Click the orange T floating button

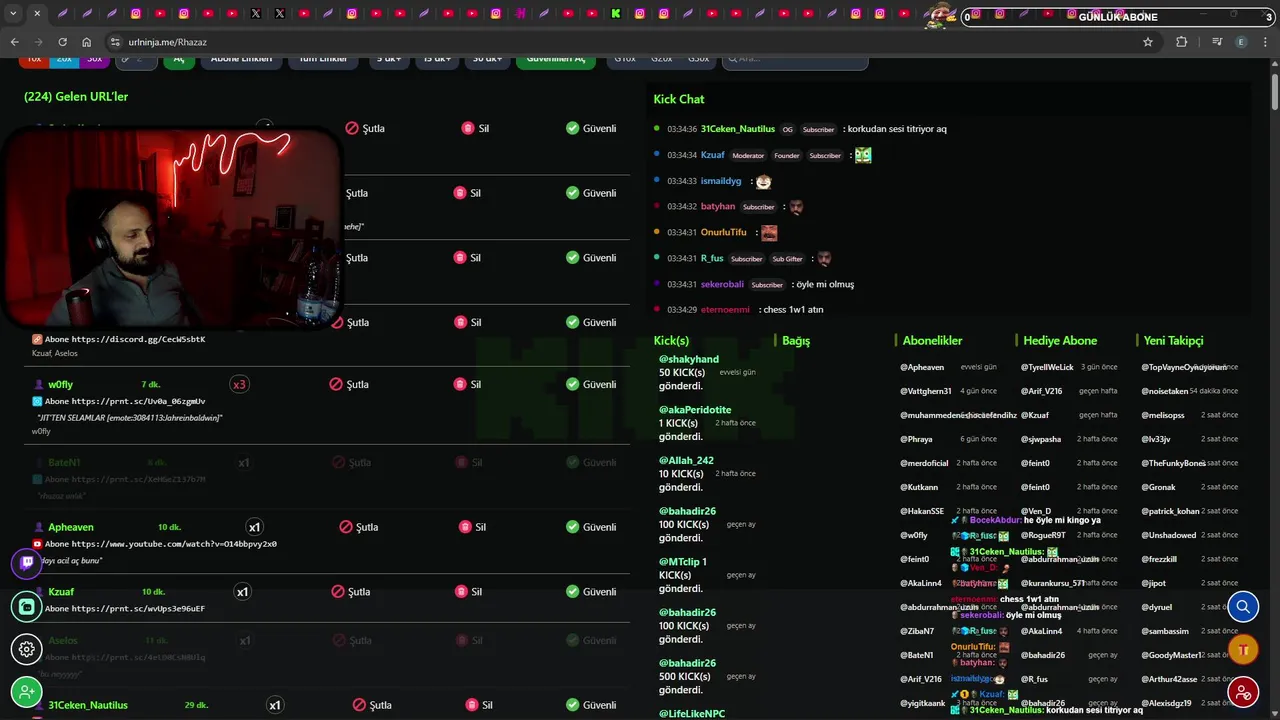(x=1243, y=649)
